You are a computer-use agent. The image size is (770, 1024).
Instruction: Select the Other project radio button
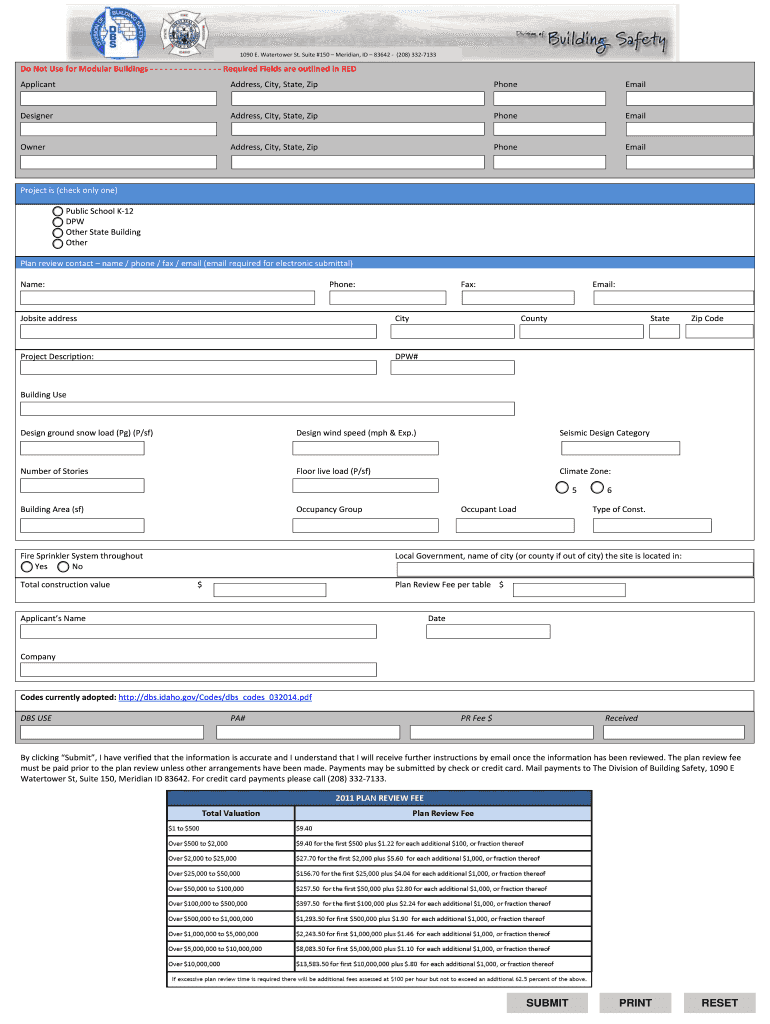coord(58,243)
